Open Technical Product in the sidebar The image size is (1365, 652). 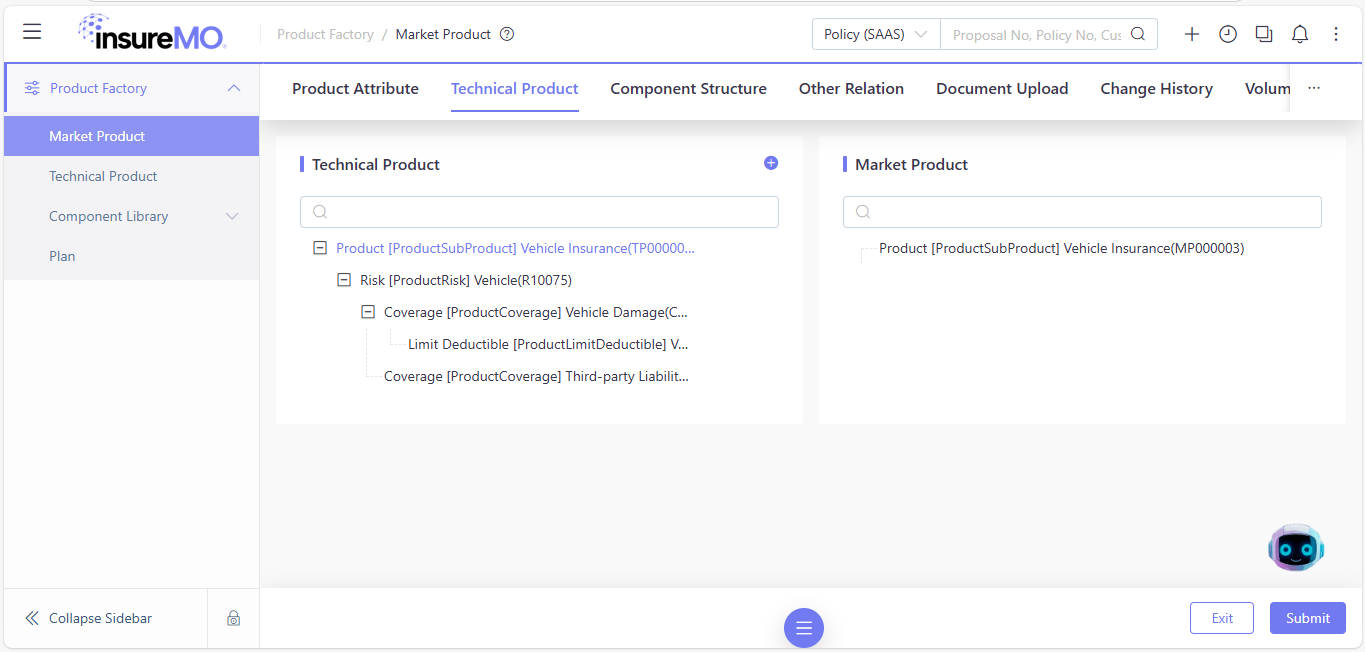tap(132, 176)
